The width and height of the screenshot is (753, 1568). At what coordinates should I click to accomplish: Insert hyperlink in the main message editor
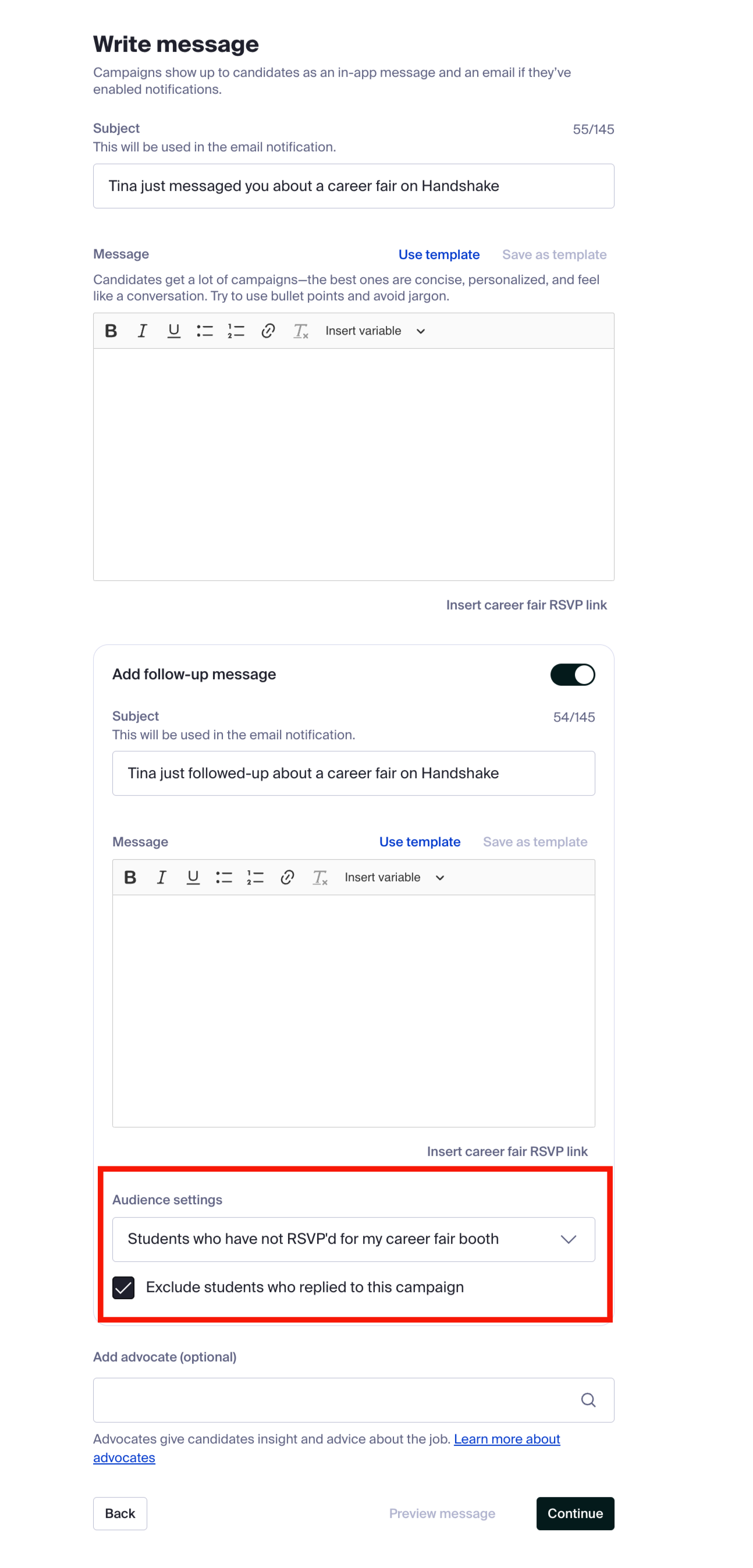tap(268, 331)
